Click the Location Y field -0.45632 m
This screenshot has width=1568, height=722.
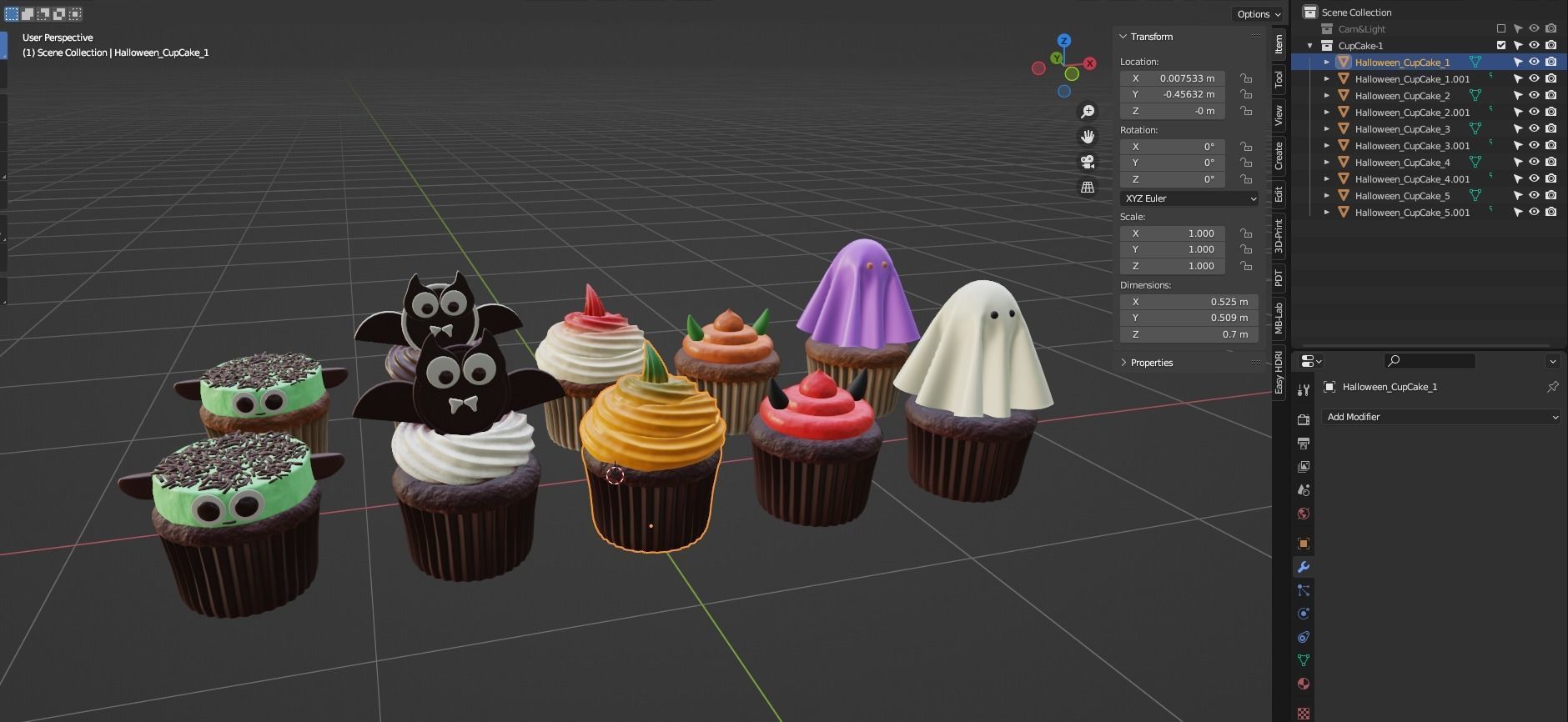coord(1173,94)
